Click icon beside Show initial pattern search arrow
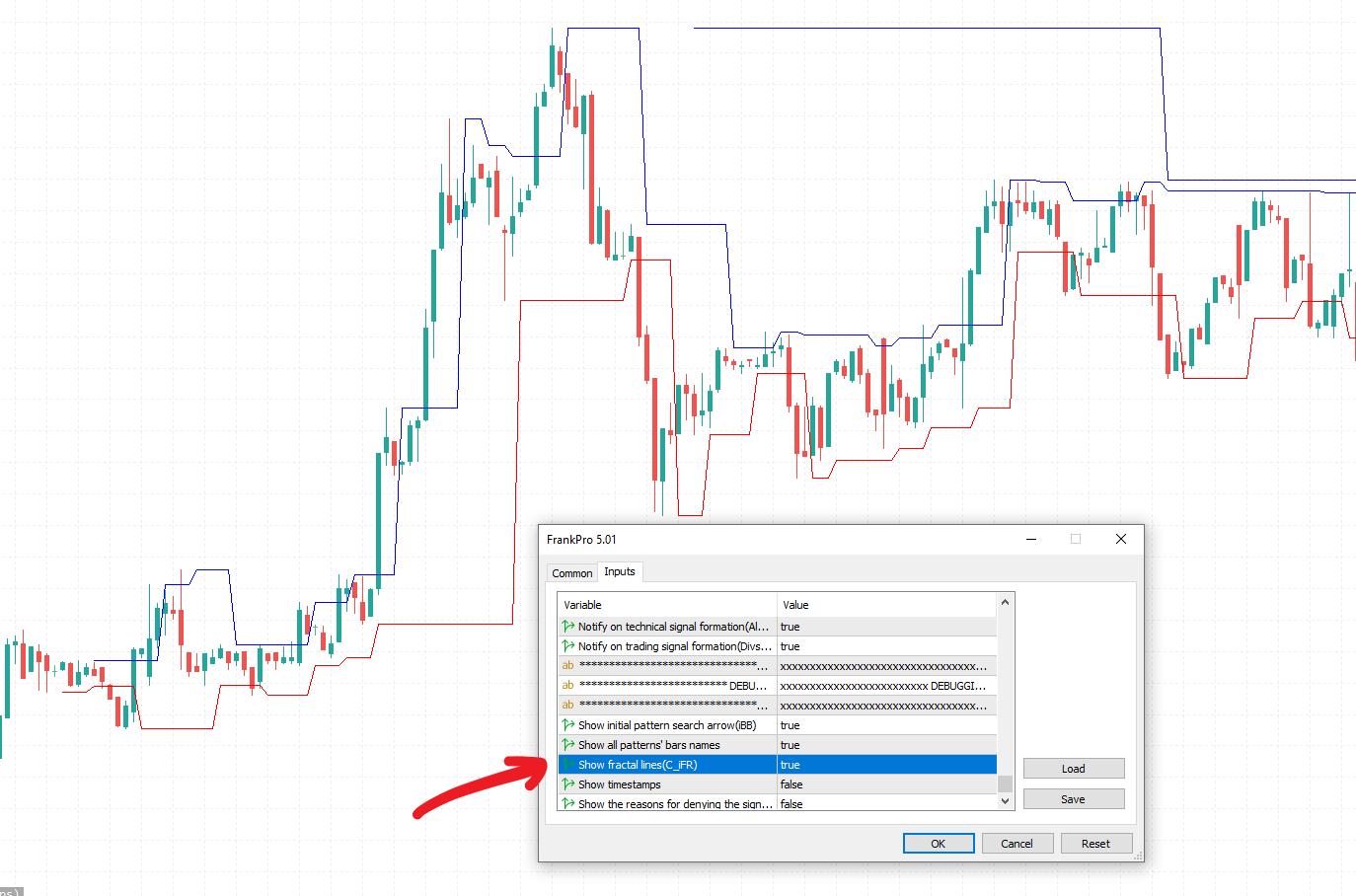The height and width of the screenshot is (896, 1356). (x=567, y=725)
